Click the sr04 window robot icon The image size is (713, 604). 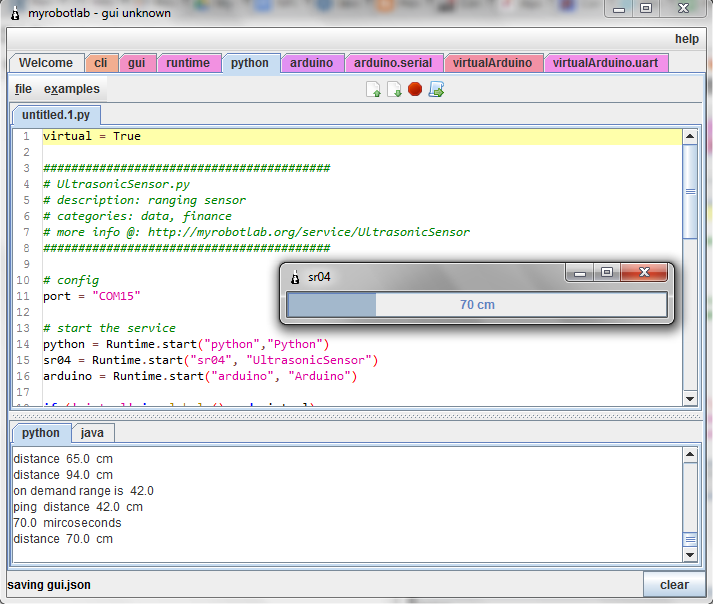pyautogui.click(x=295, y=277)
